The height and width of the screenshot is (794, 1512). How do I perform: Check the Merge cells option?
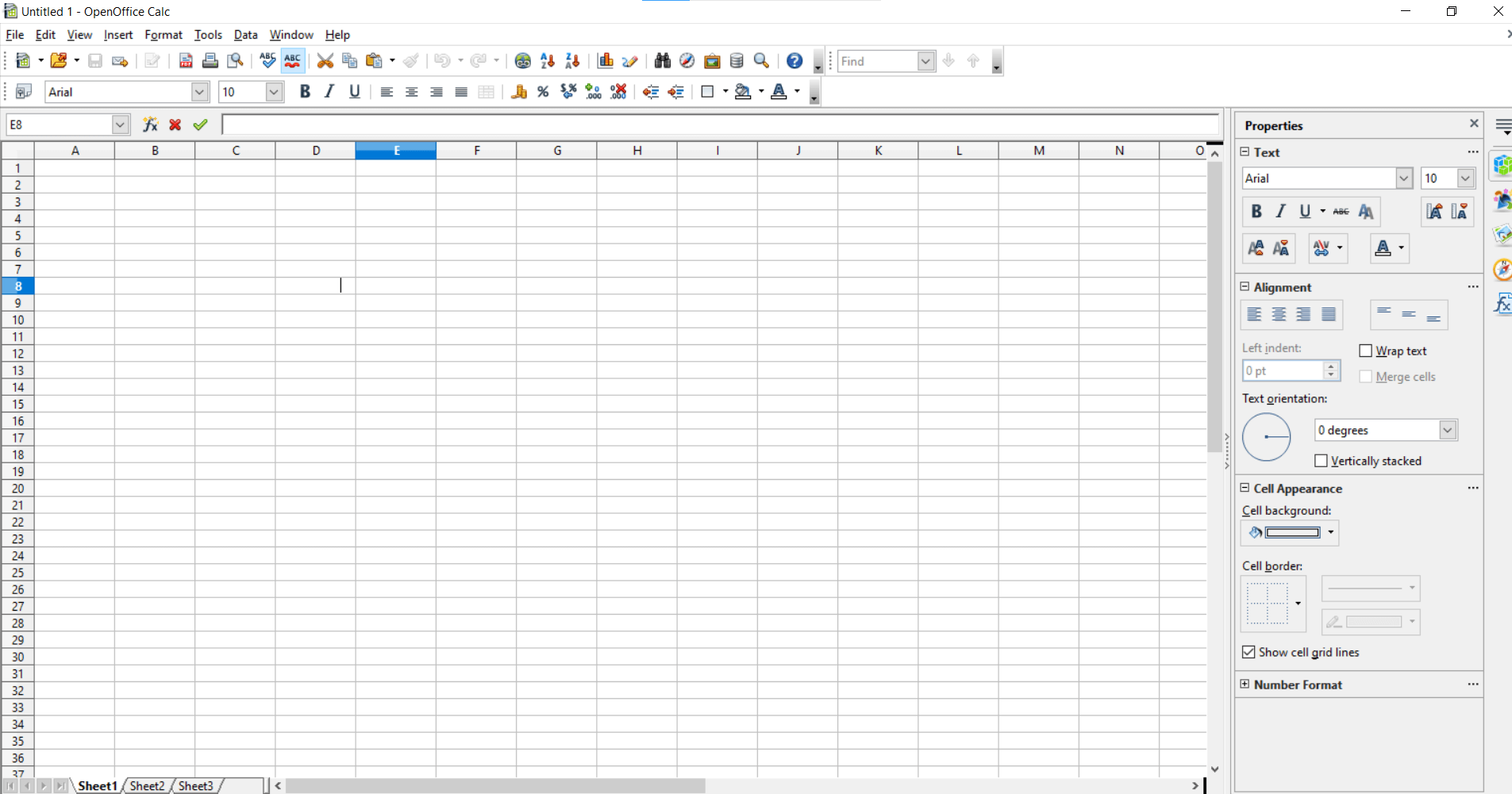pyautogui.click(x=1366, y=376)
